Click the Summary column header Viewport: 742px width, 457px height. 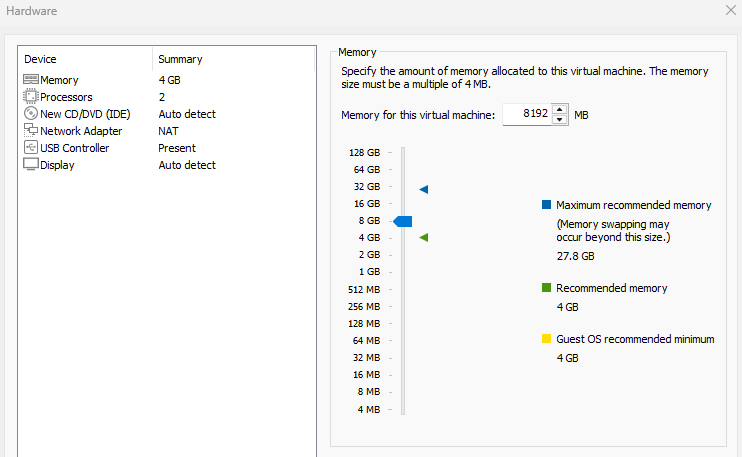pos(180,59)
